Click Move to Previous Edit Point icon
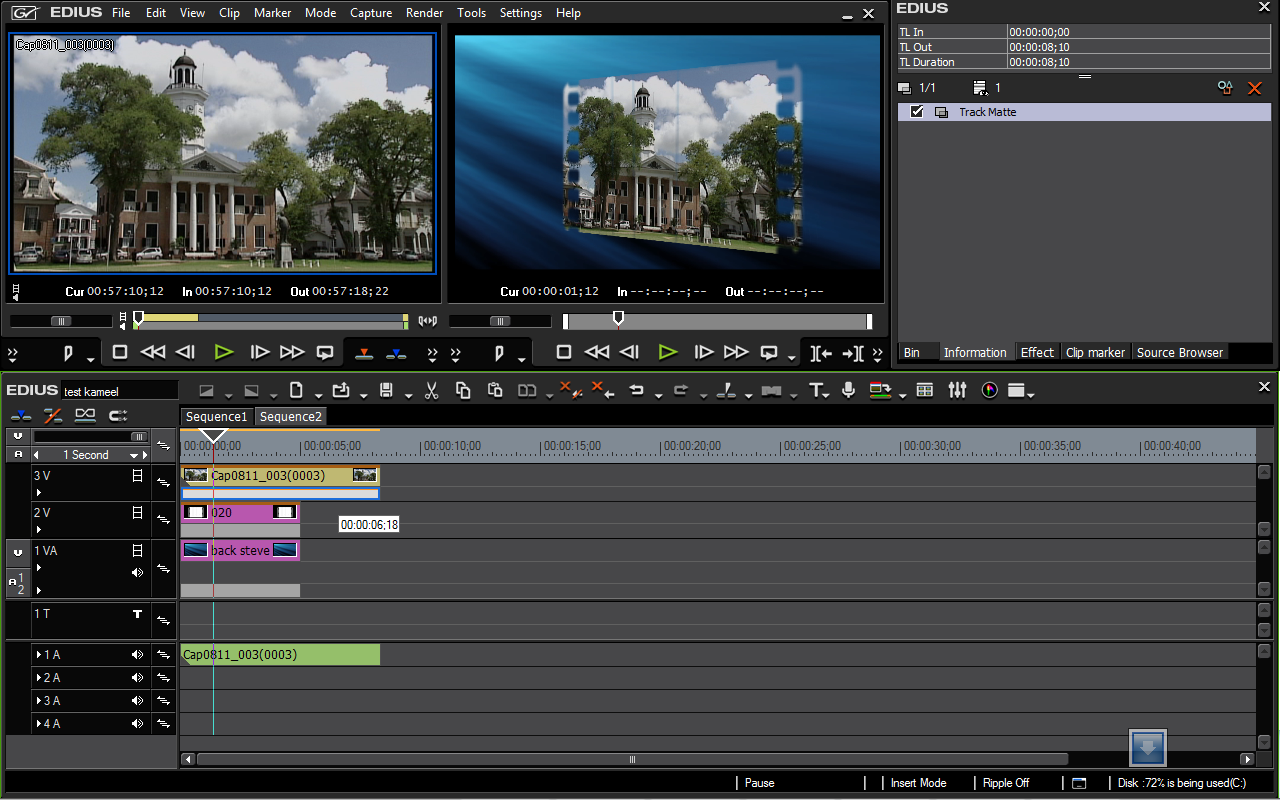The image size is (1280, 800). 821,353
